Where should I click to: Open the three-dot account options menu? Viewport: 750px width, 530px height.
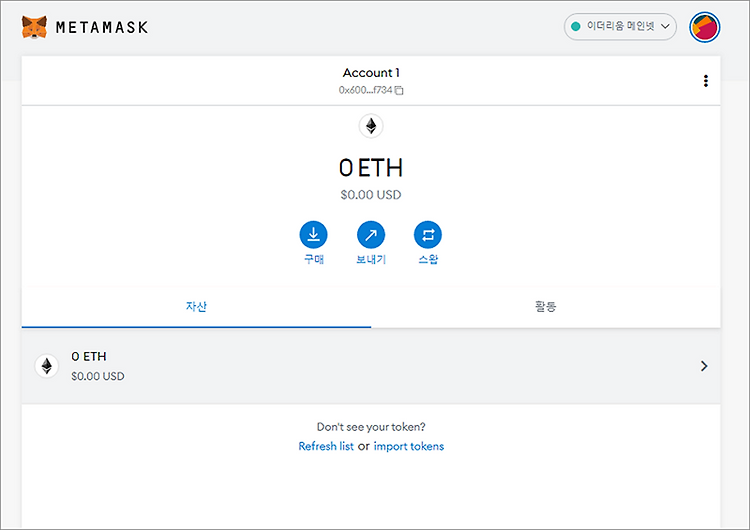coord(706,81)
